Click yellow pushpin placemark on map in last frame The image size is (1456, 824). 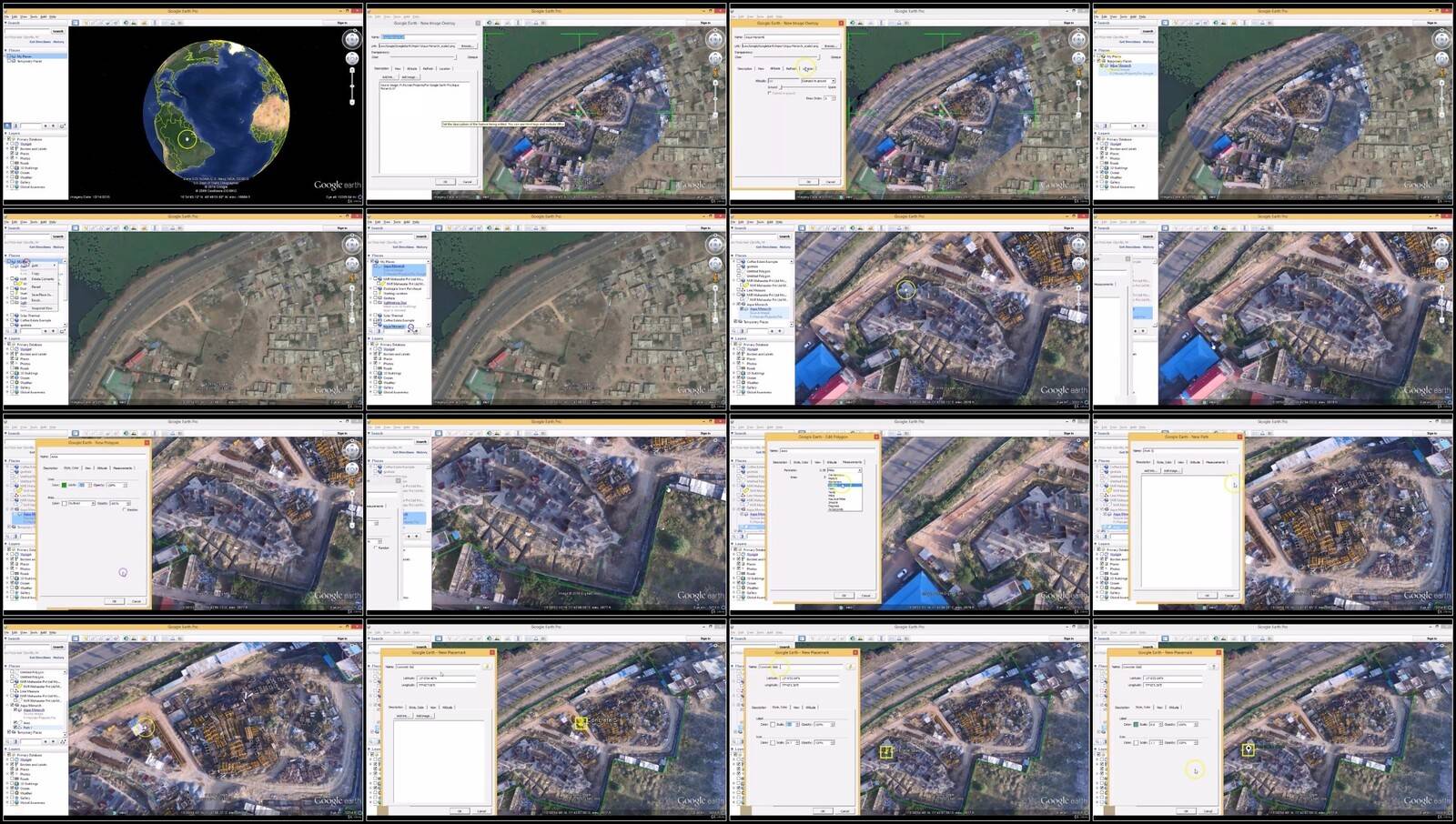pyautogui.click(x=1249, y=749)
